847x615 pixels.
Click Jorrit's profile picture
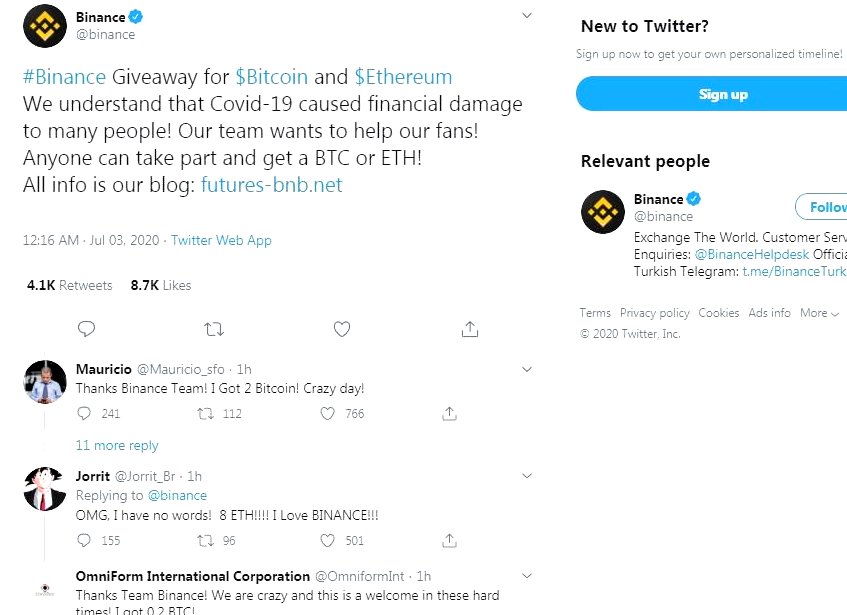tap(45, 488)
